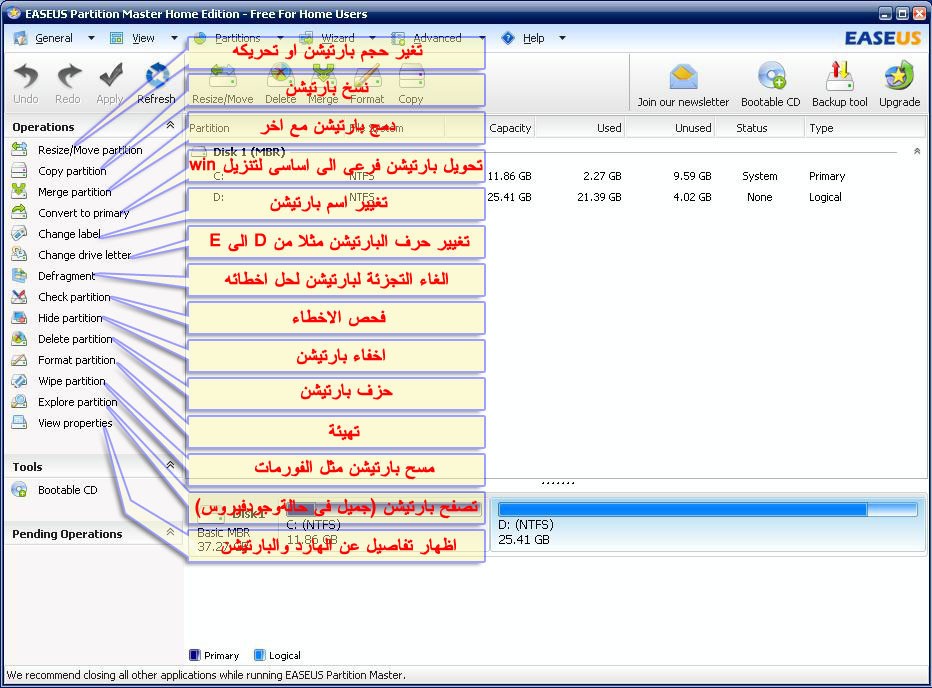Collapse the Pending Operations section
This screenshot has height=688, width=932.
pyautogui.click(x=170, y=534)
